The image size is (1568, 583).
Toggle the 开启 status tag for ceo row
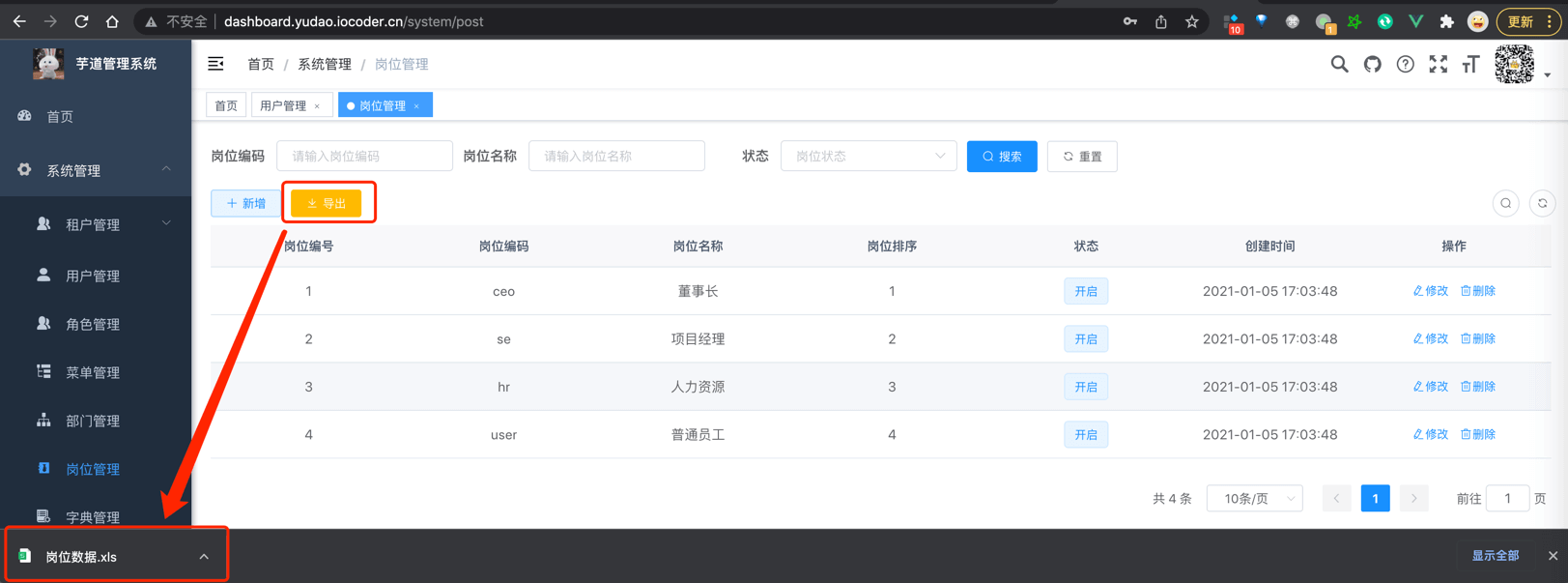[1085, 291]
